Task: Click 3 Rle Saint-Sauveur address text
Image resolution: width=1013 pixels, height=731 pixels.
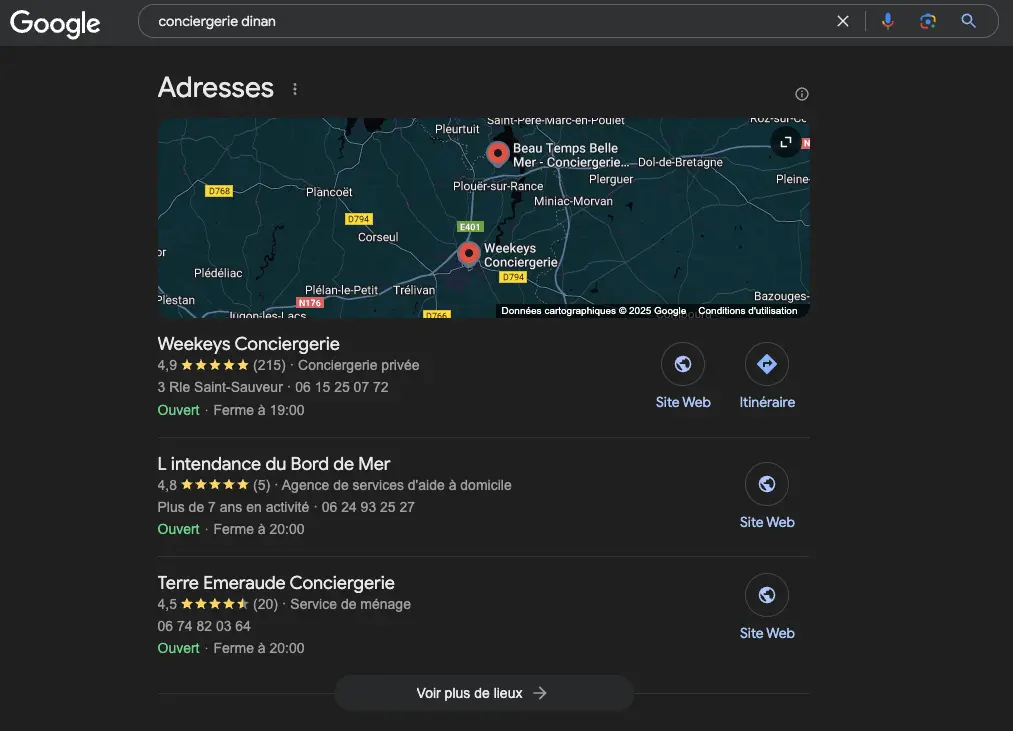Action: [220, 387]
